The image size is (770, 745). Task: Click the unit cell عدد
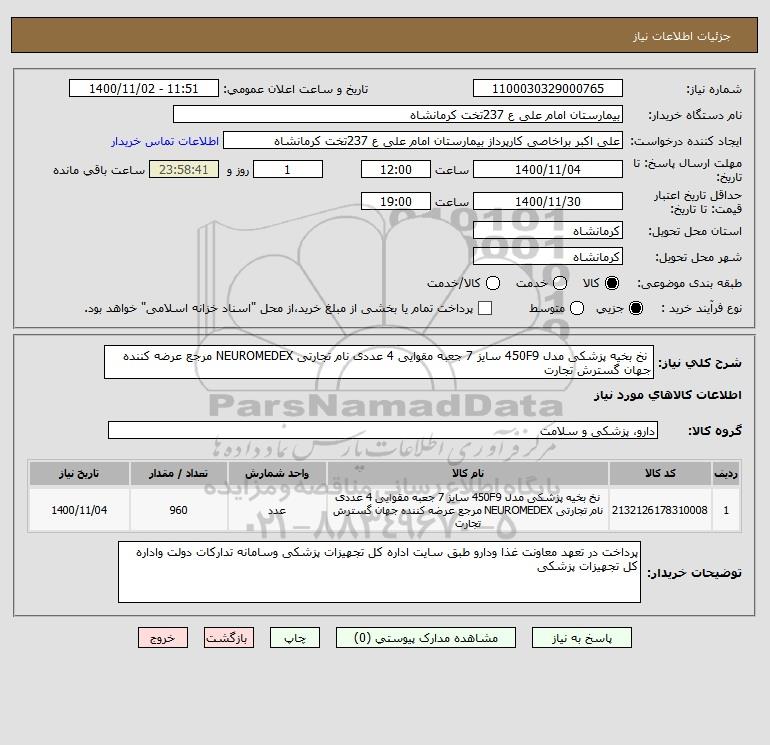(x=277, y=510)
